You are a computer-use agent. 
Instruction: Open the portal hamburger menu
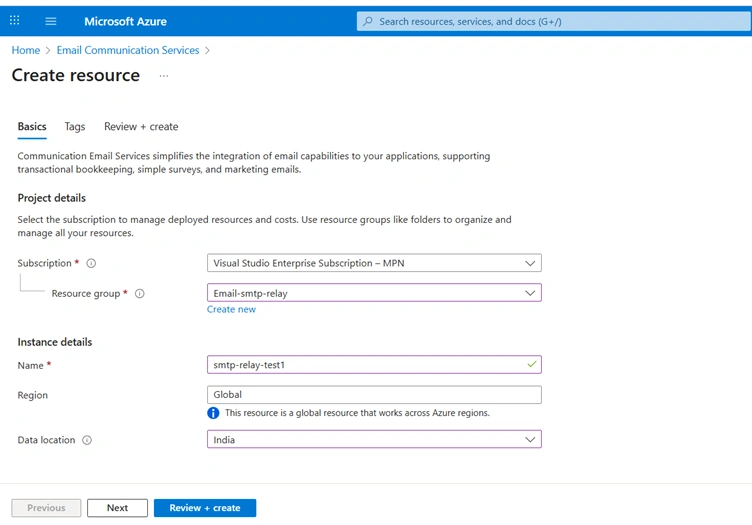coord(51,21)
